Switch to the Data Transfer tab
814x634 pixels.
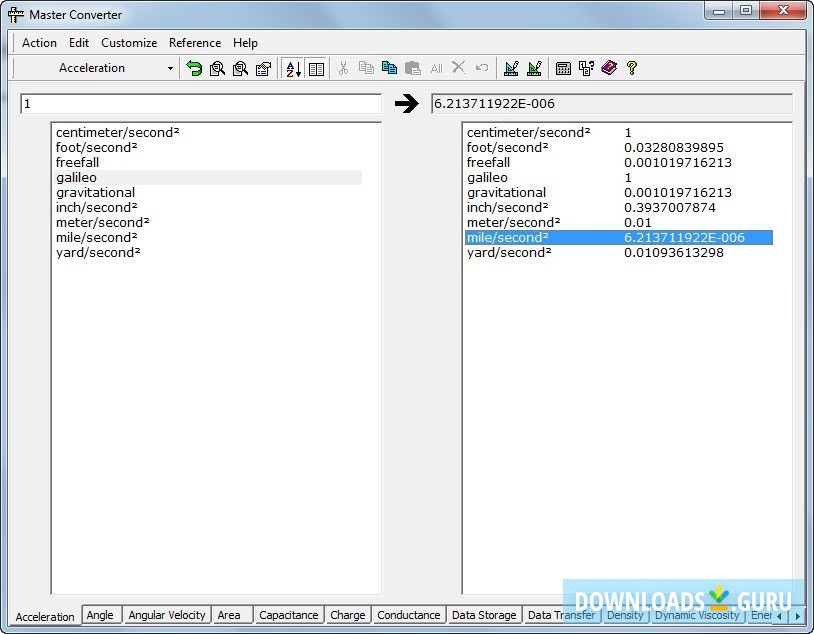tap(562, 615)
